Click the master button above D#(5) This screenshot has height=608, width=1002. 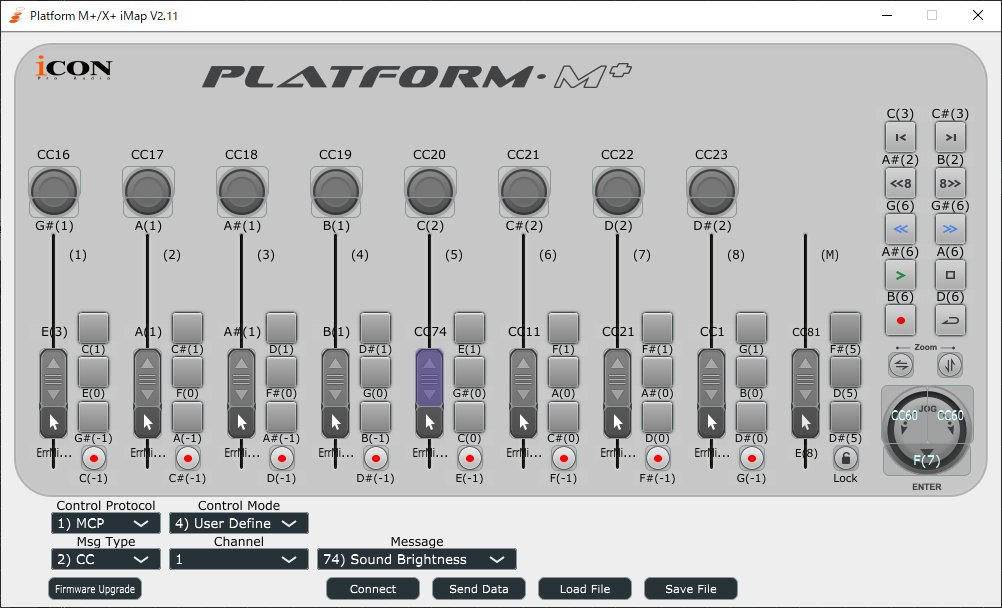[x=845, y=417]
